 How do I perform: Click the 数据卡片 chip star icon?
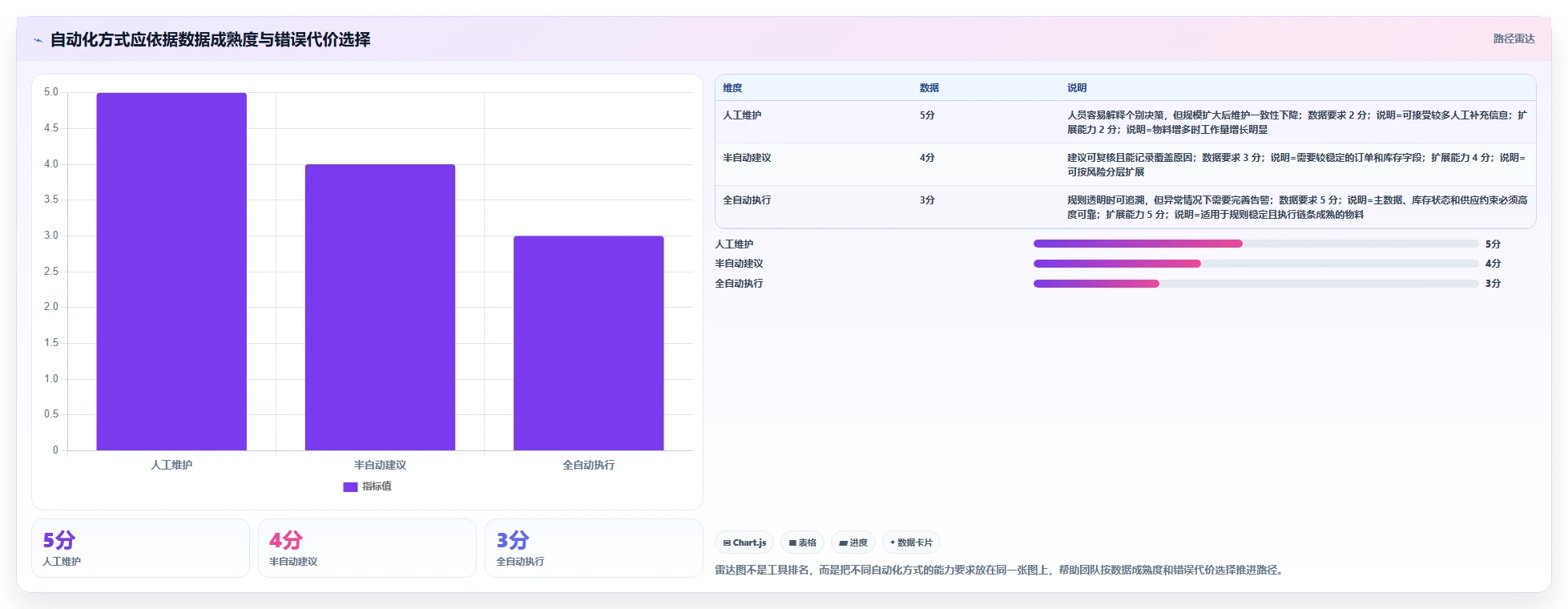point(893,542)
